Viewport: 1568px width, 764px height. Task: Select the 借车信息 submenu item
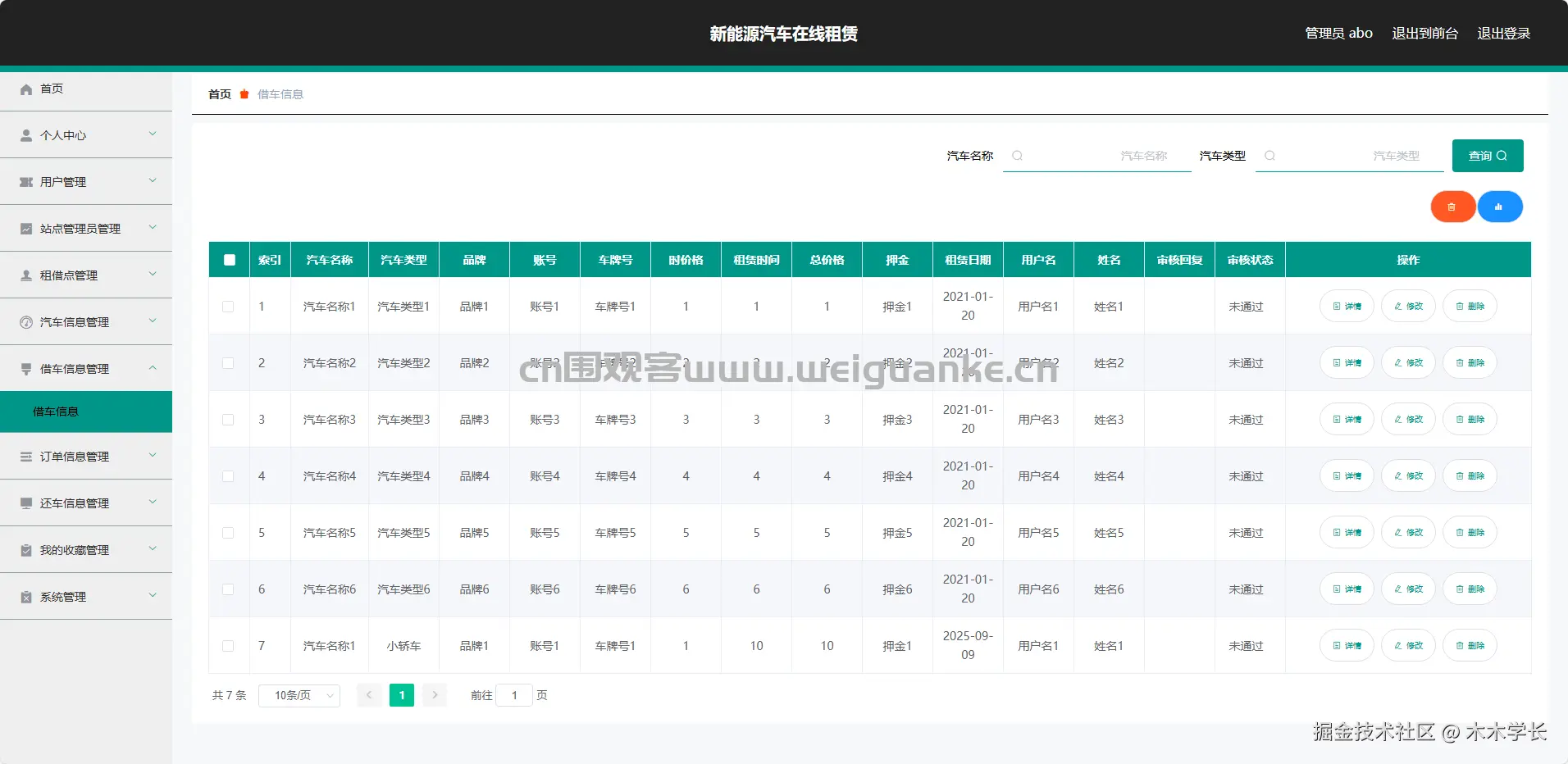coord(86,412)
